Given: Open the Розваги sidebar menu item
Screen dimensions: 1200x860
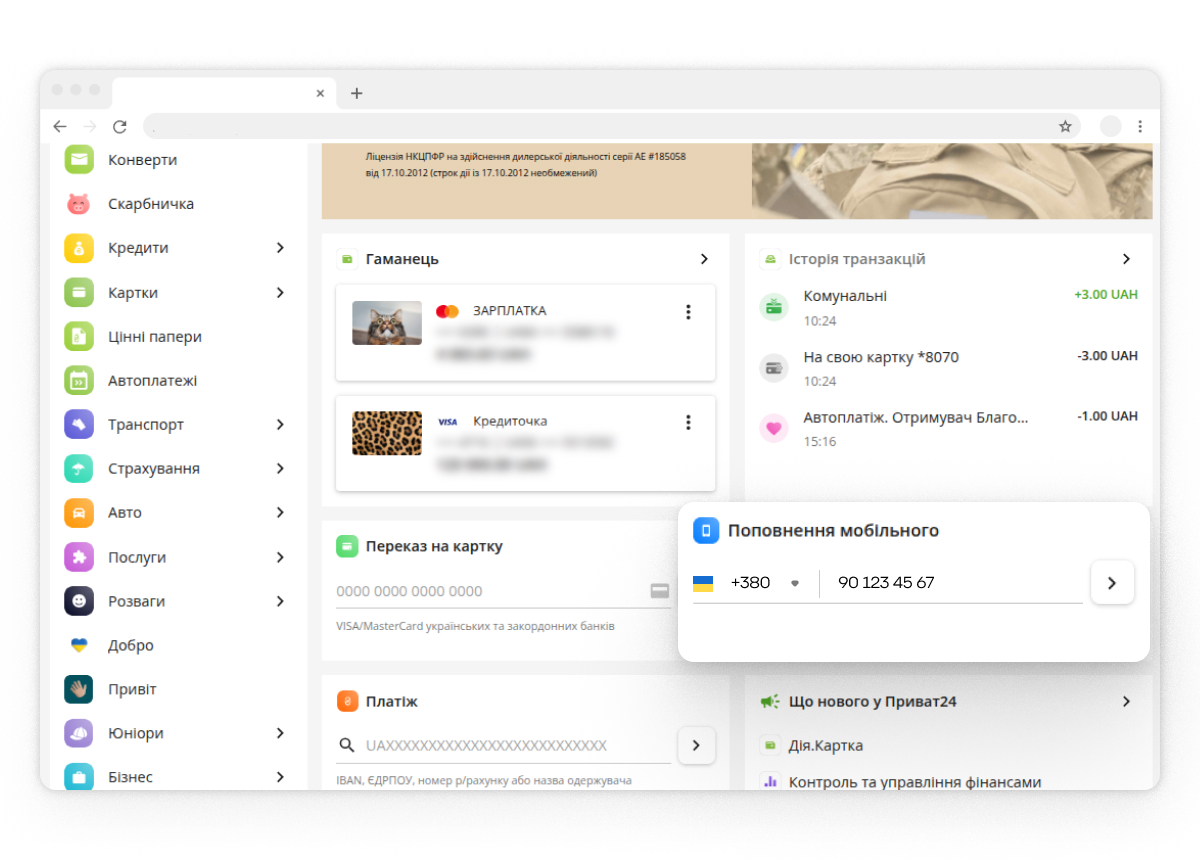Looking at the screenshot, I should (137, 602).
